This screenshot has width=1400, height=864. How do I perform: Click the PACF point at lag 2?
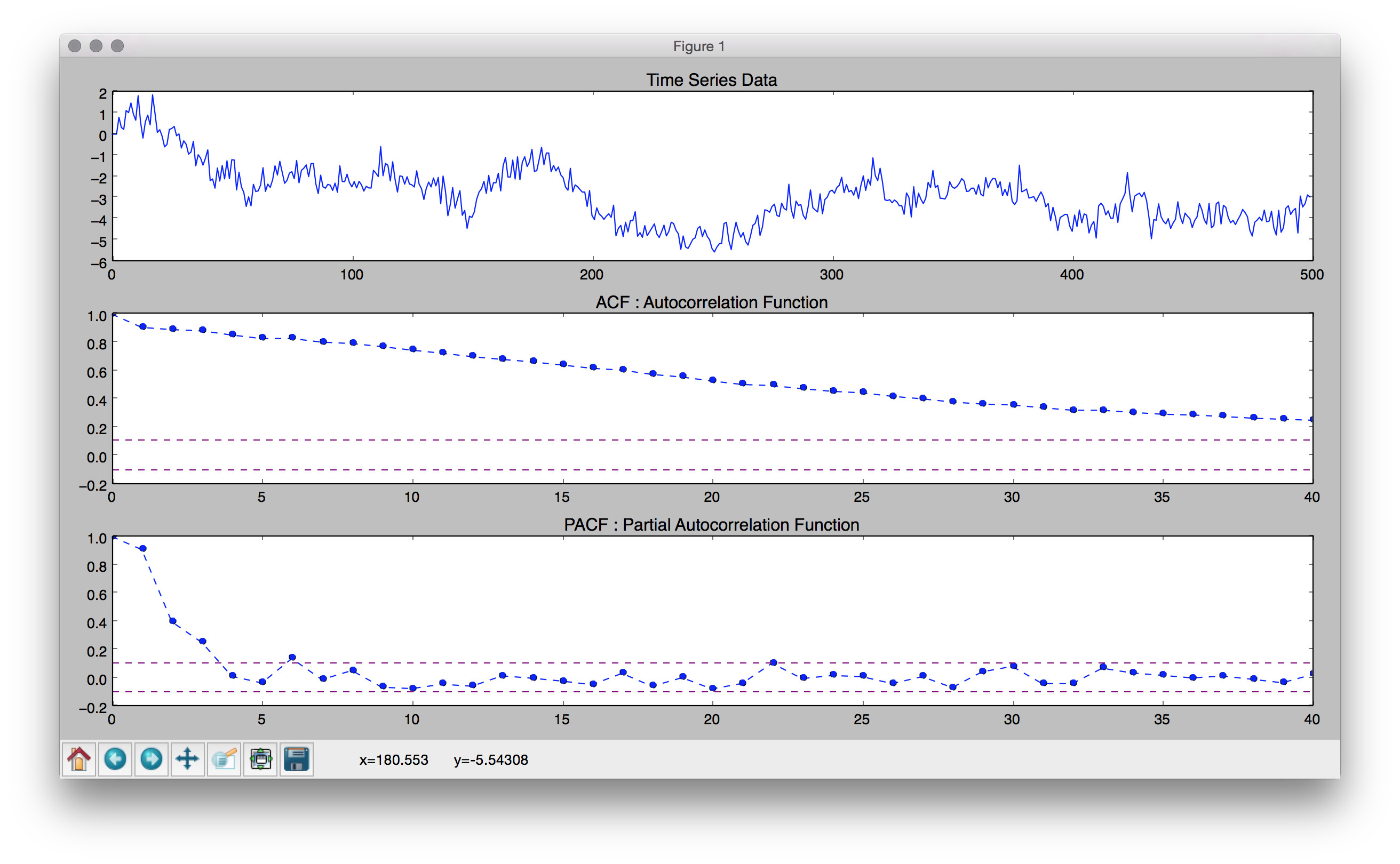tap(173, 621)
